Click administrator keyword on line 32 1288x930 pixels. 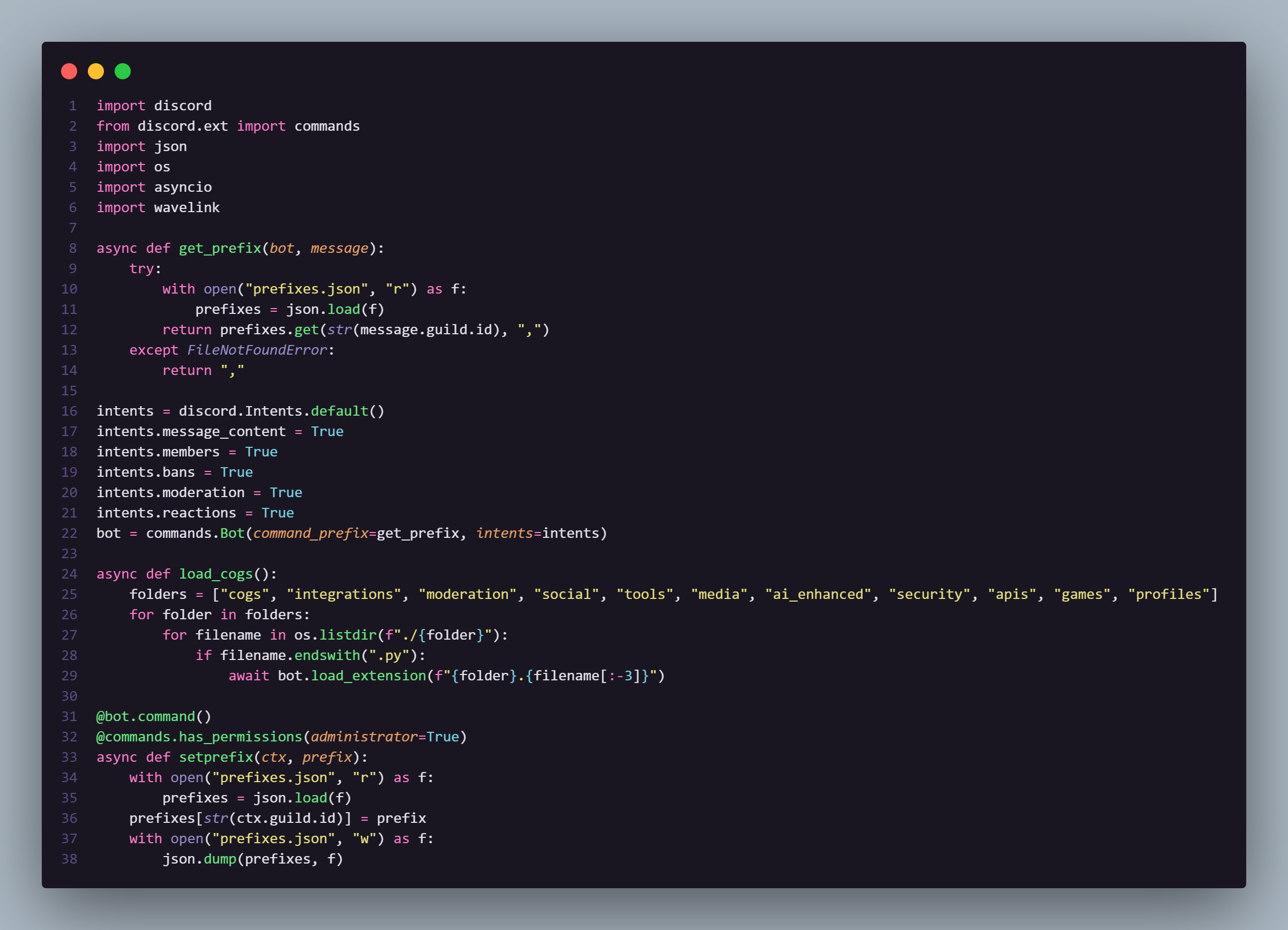[363, 737]
